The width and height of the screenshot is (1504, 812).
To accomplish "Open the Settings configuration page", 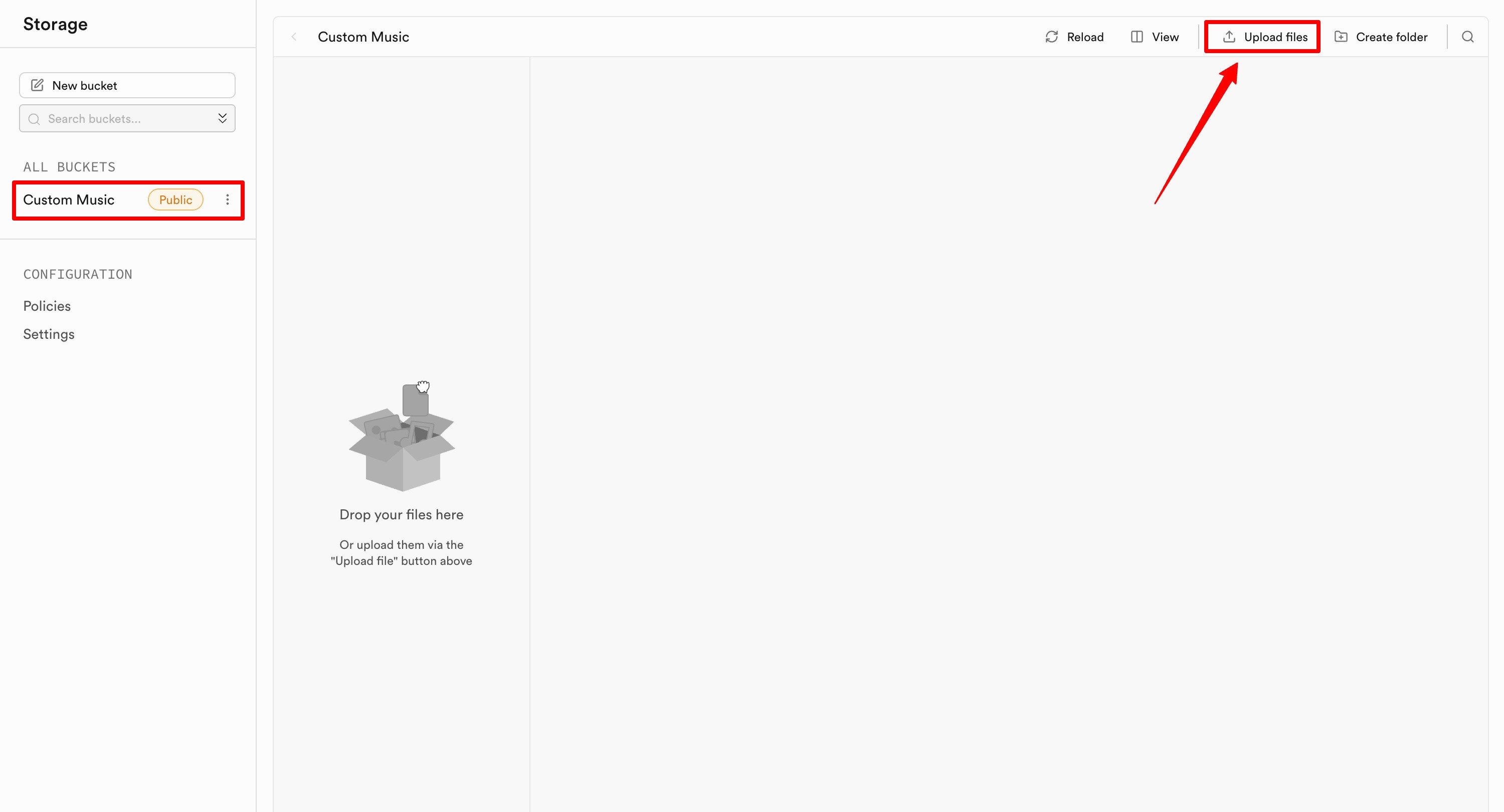I will (x=49, y=334).
